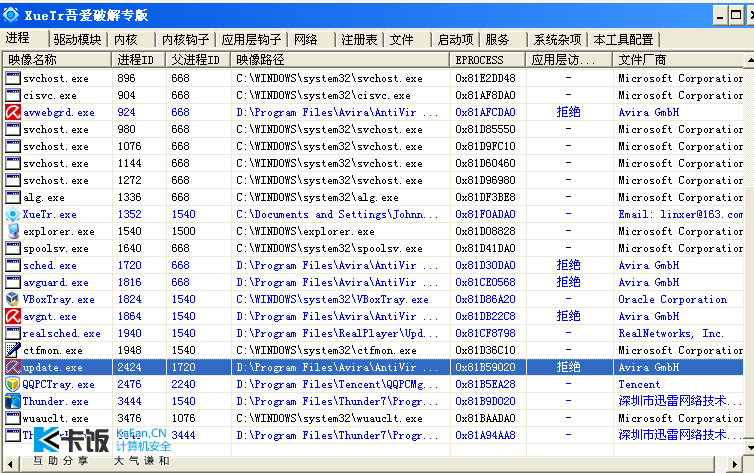Click the C:\WINDOWS\explorer.exe path cell
This screenshot has height=473, width=754.
(x=305, y=232)
